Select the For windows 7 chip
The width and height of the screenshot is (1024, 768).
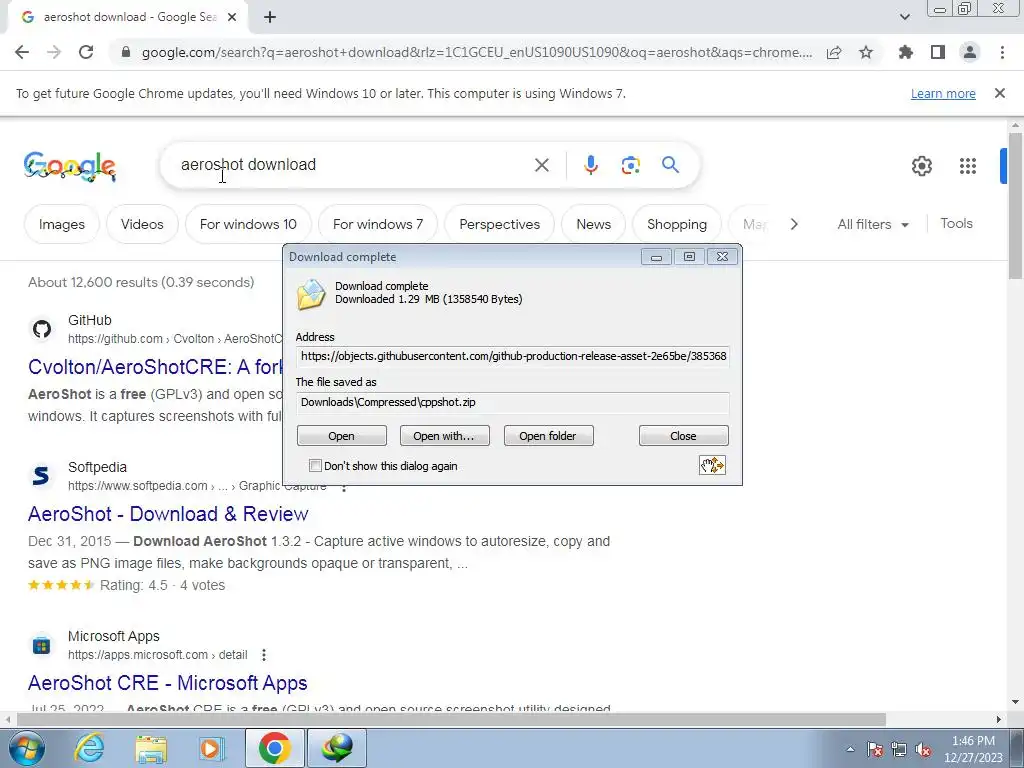[x=377, y=224]
